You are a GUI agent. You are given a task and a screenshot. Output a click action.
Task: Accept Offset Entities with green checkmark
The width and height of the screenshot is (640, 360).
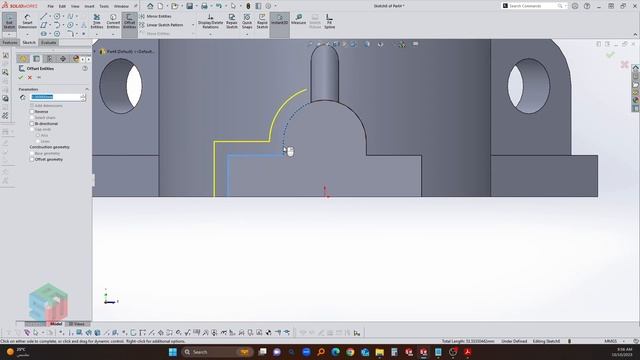(20, 78)
